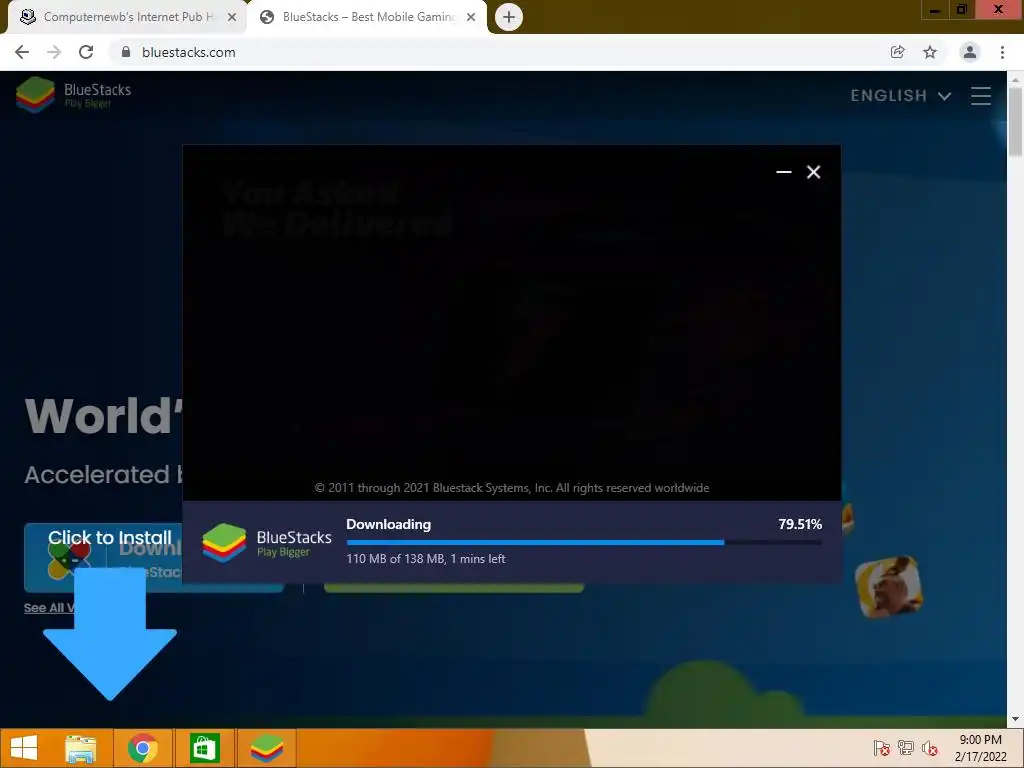Click the download progress bar
The width and height of the screenshot is (1024, 768).
point(584,542)
